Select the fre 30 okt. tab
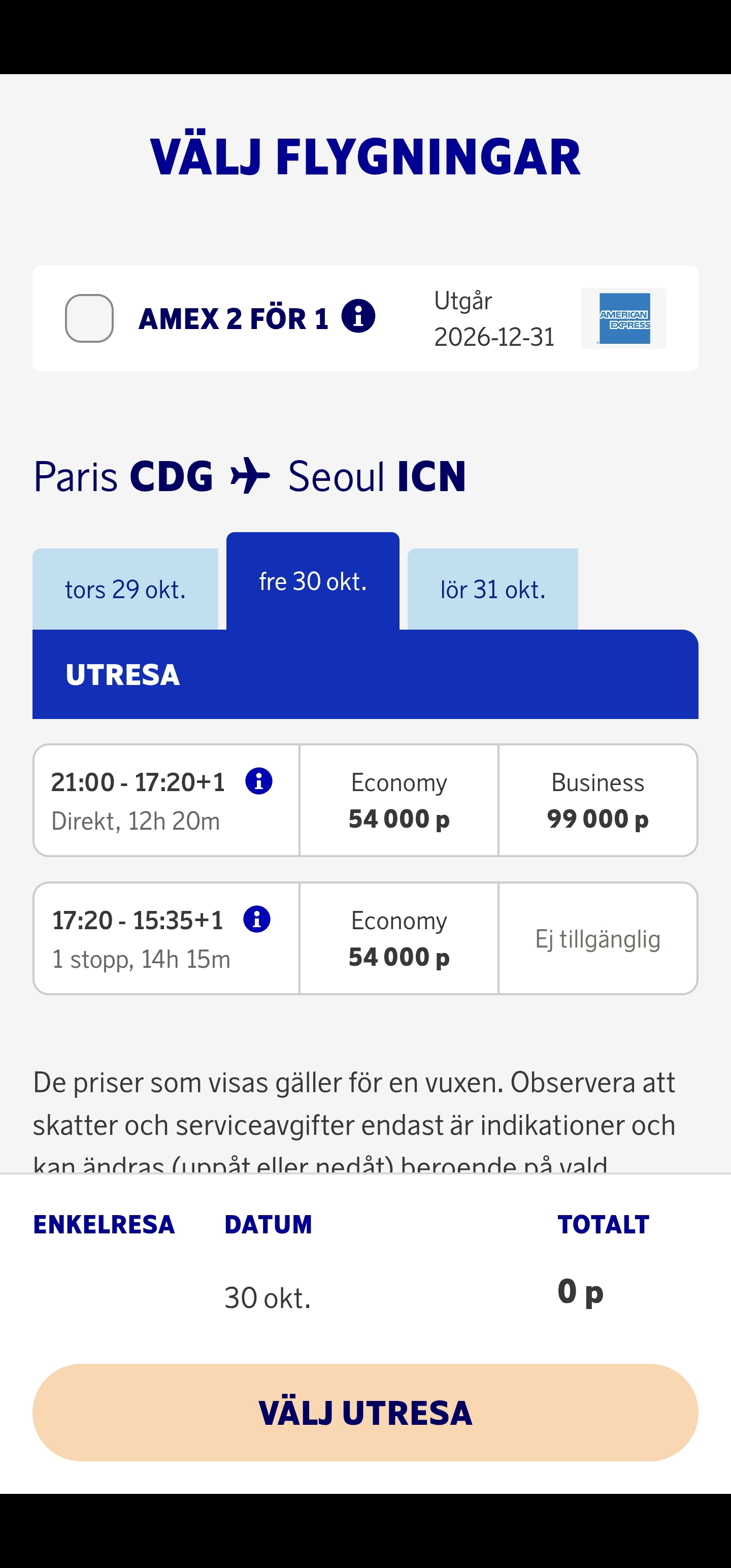 coord(313,581)
